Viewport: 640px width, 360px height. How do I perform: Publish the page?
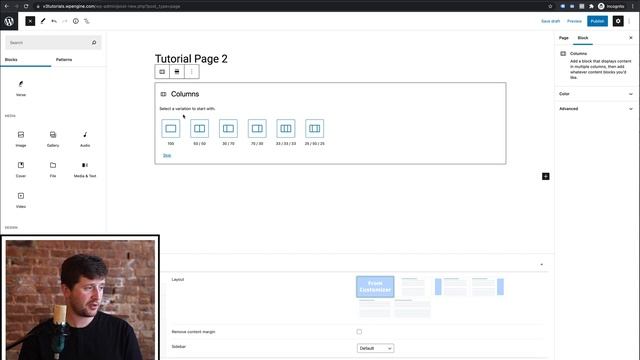(597, 21)
